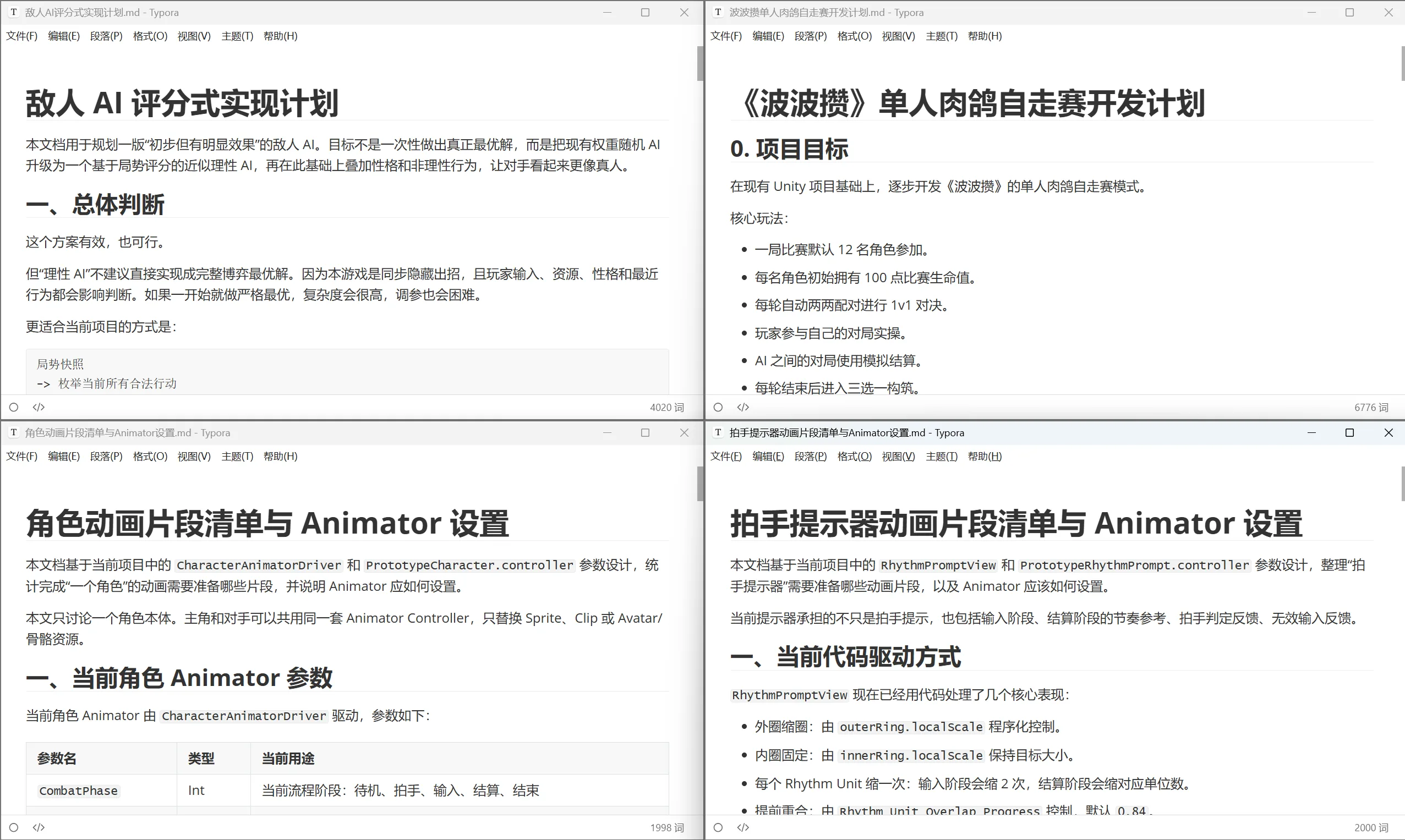Viewport: 1405px width, 840px height.
Task: Click inline code innerRing.localScale
Action: [x=911, y=755]
